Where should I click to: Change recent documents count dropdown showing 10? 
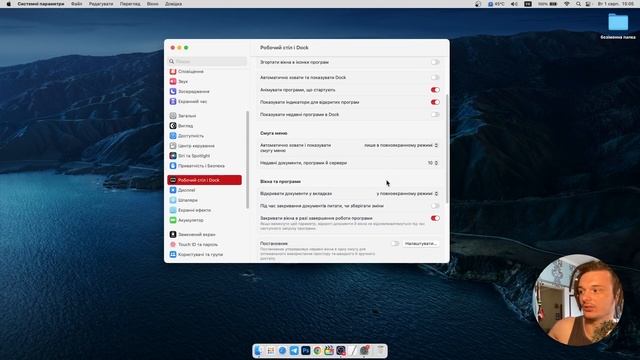click(433, 163)
